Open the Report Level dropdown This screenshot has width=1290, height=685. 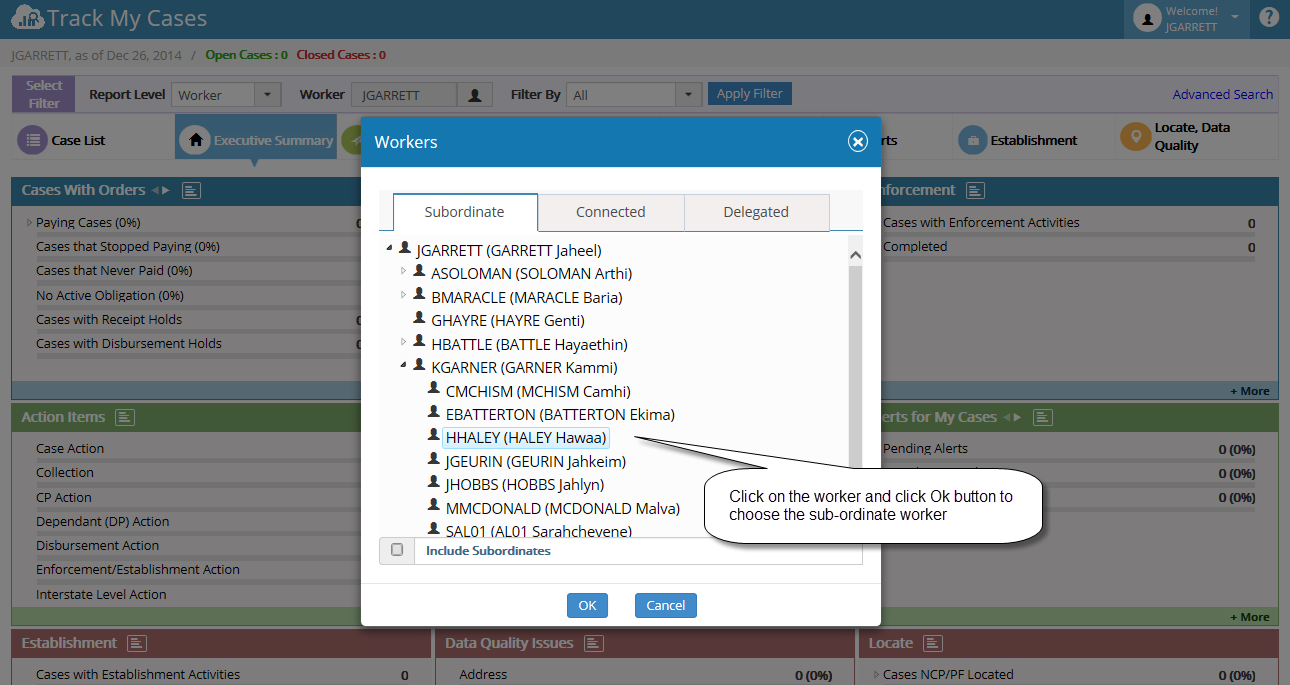coord(268,95)
